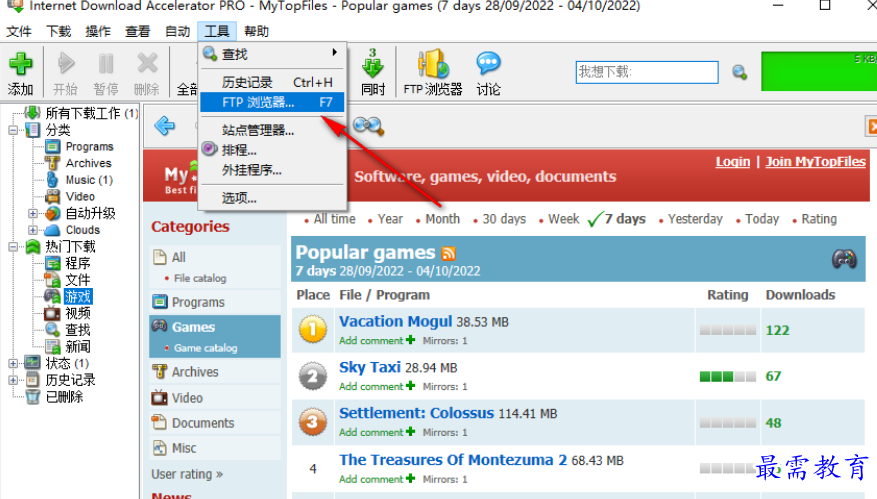Select the 7 days period filter
This screenshot has width=877, height=499.
pyautogui.click(x=625, y=219)
